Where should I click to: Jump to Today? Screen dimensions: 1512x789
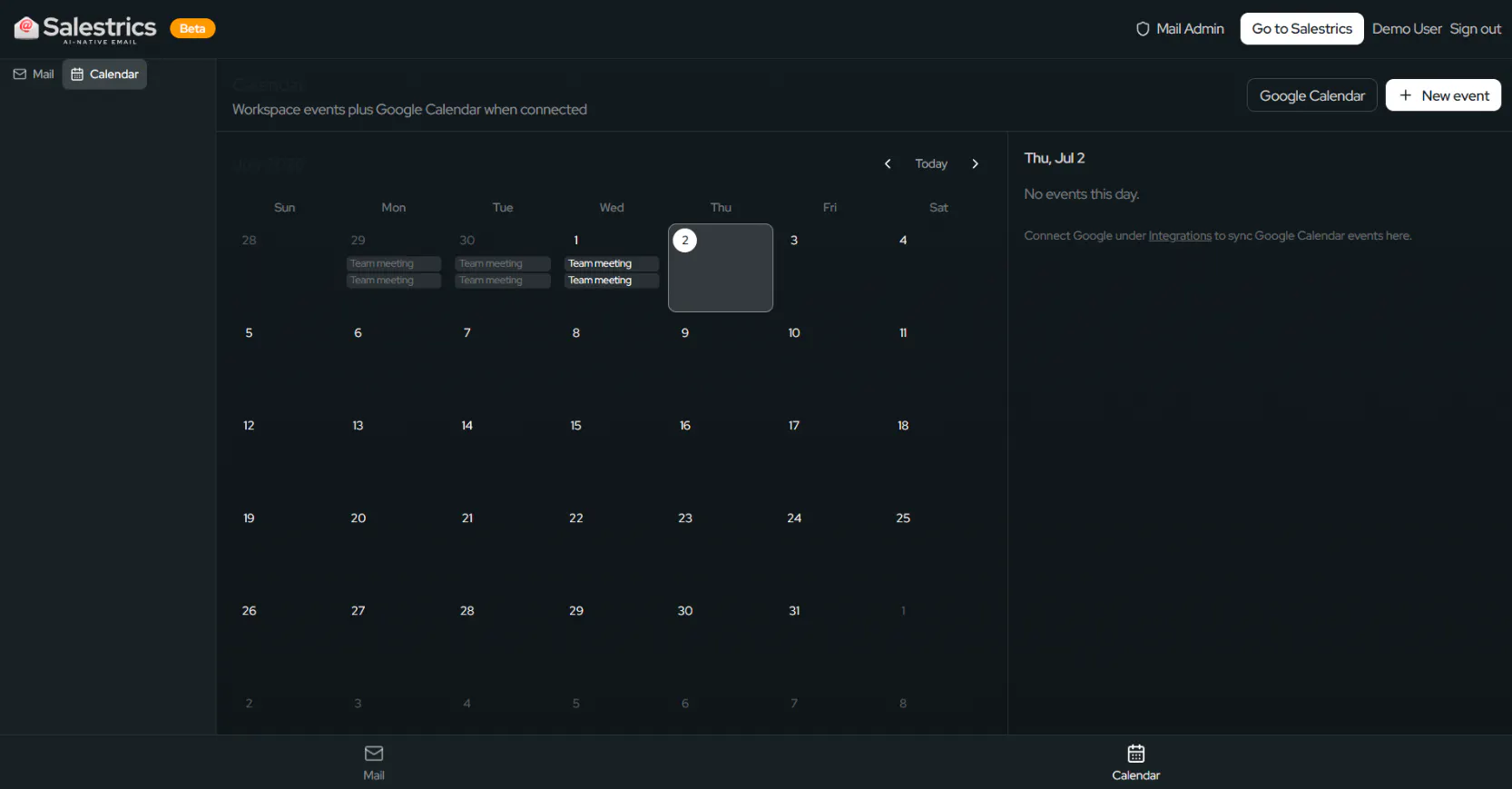(x=931, y=163)
